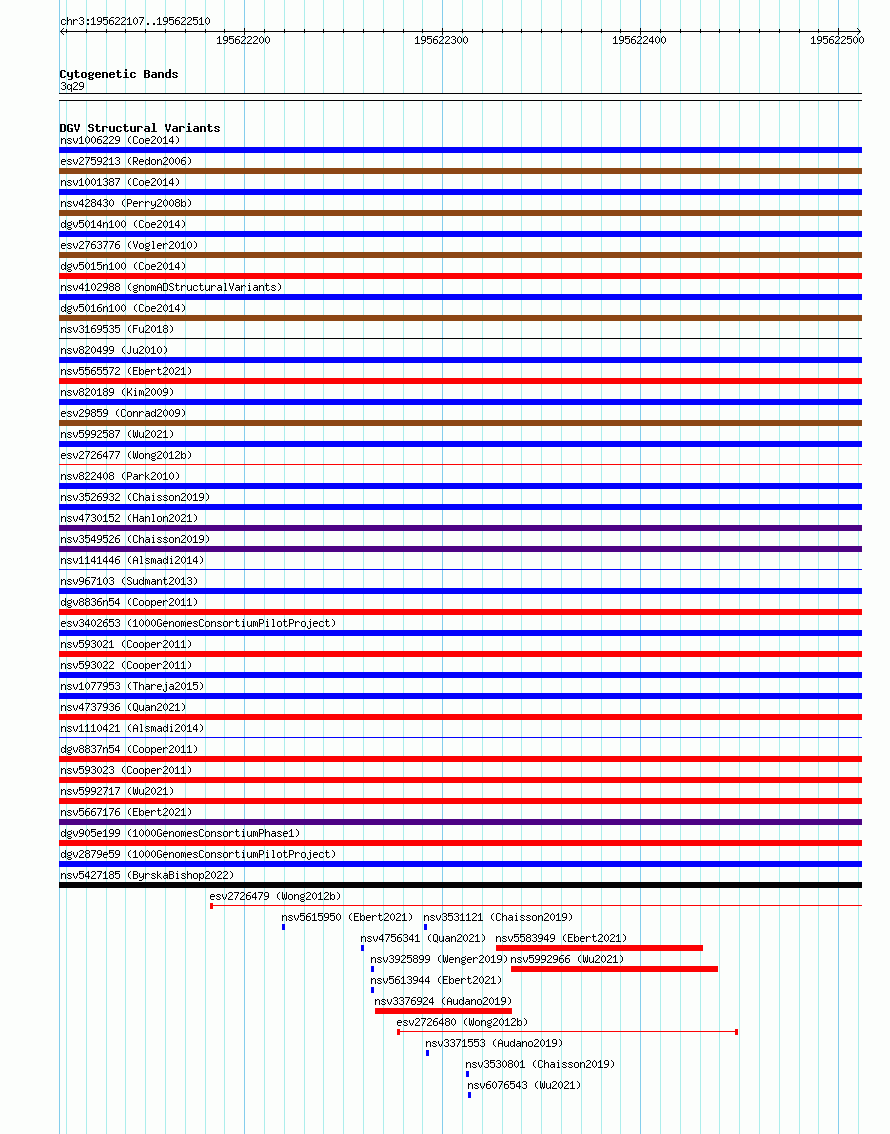Click the nsv4730152 (Hanlon2021) label
Image resolution: width=890 pixels, height=1134 pixels.
[129, 518]
